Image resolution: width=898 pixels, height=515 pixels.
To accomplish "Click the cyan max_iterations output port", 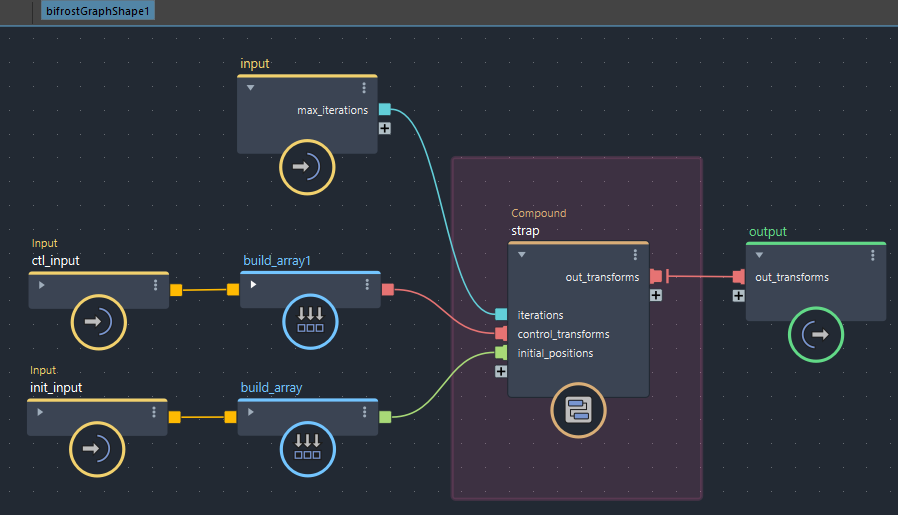I will [x=384, y=110].
